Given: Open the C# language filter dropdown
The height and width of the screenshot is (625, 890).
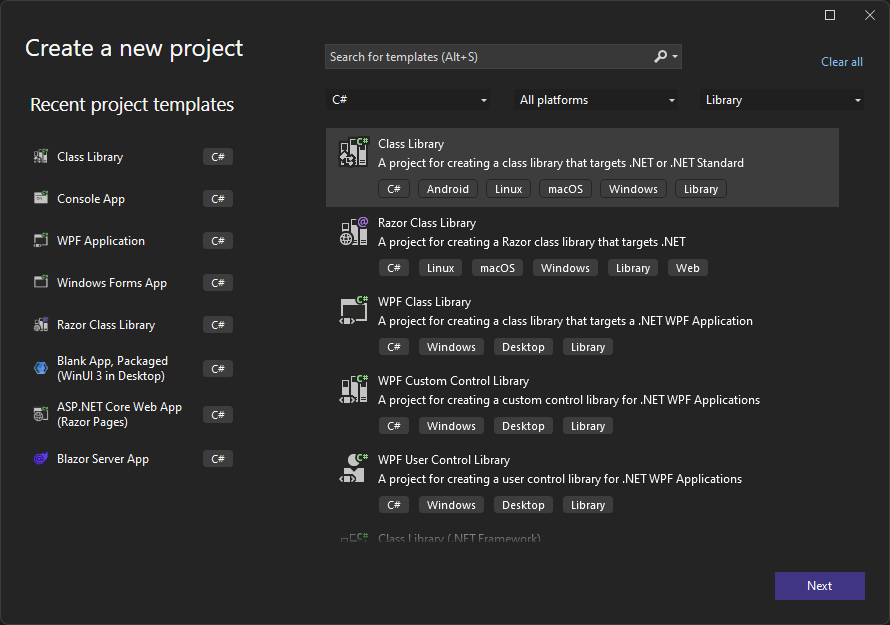Looking at the screenshot, I should pyautogui.click(x=408, y=100).
